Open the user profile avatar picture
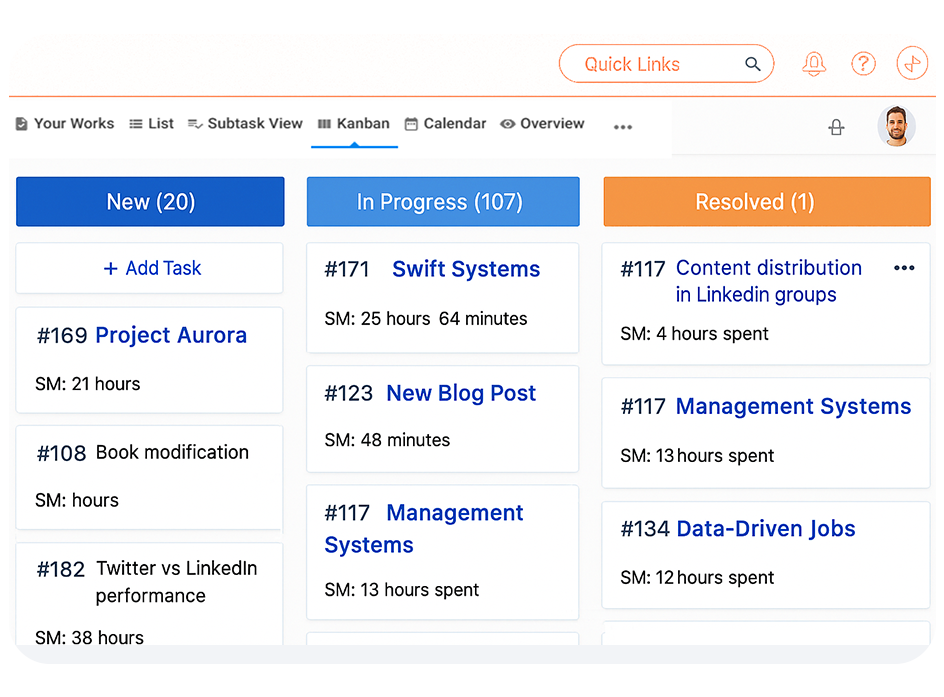 point(897,127)
